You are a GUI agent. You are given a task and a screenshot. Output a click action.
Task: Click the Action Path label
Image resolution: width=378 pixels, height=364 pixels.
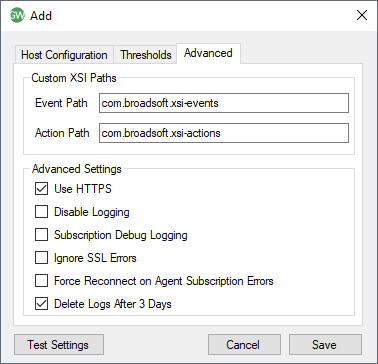coord(62,133)
